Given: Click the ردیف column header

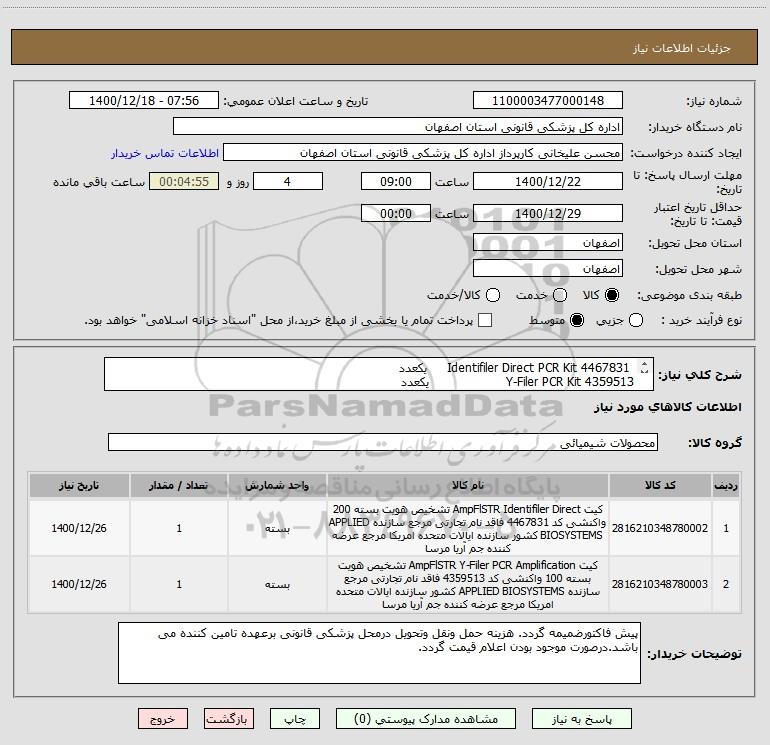Looking at the screenshot, I should [x=726, y=486].
